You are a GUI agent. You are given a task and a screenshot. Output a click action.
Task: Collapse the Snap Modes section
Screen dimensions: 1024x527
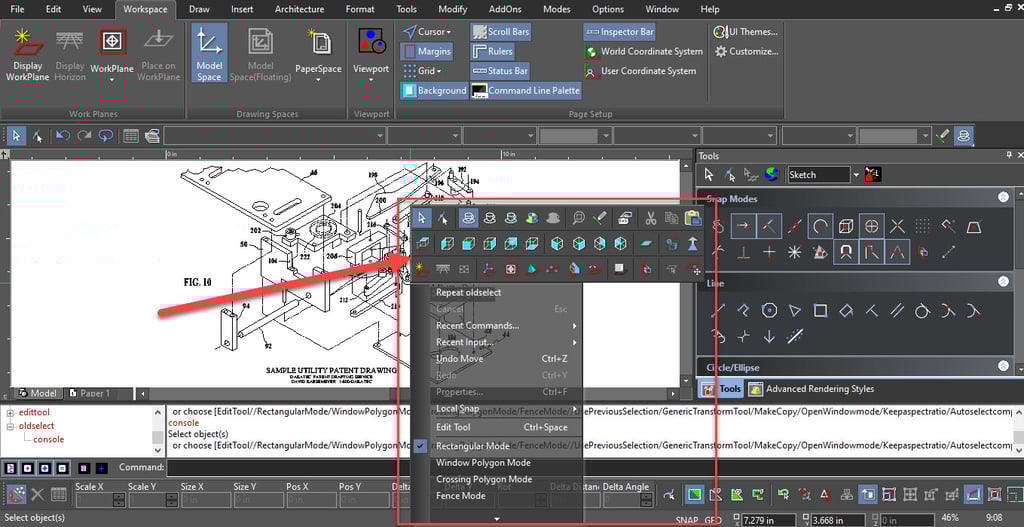(x=1003, y=197)
